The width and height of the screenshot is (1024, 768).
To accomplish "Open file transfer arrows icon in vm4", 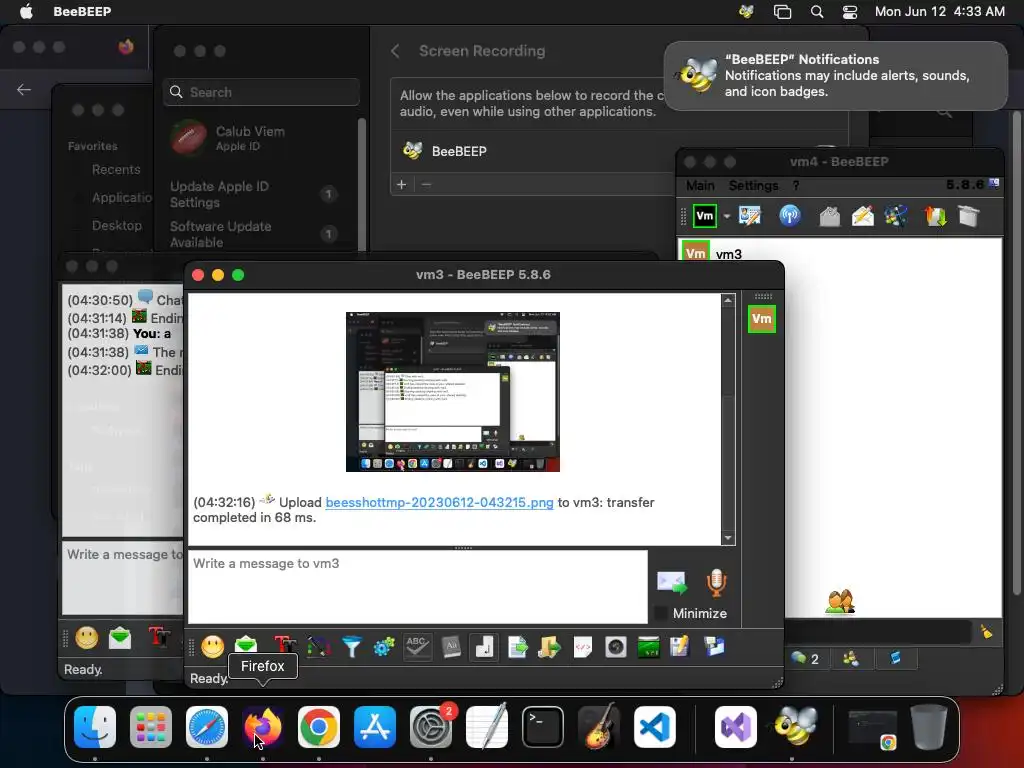I will pyautogui.click(x=936, y=216).
